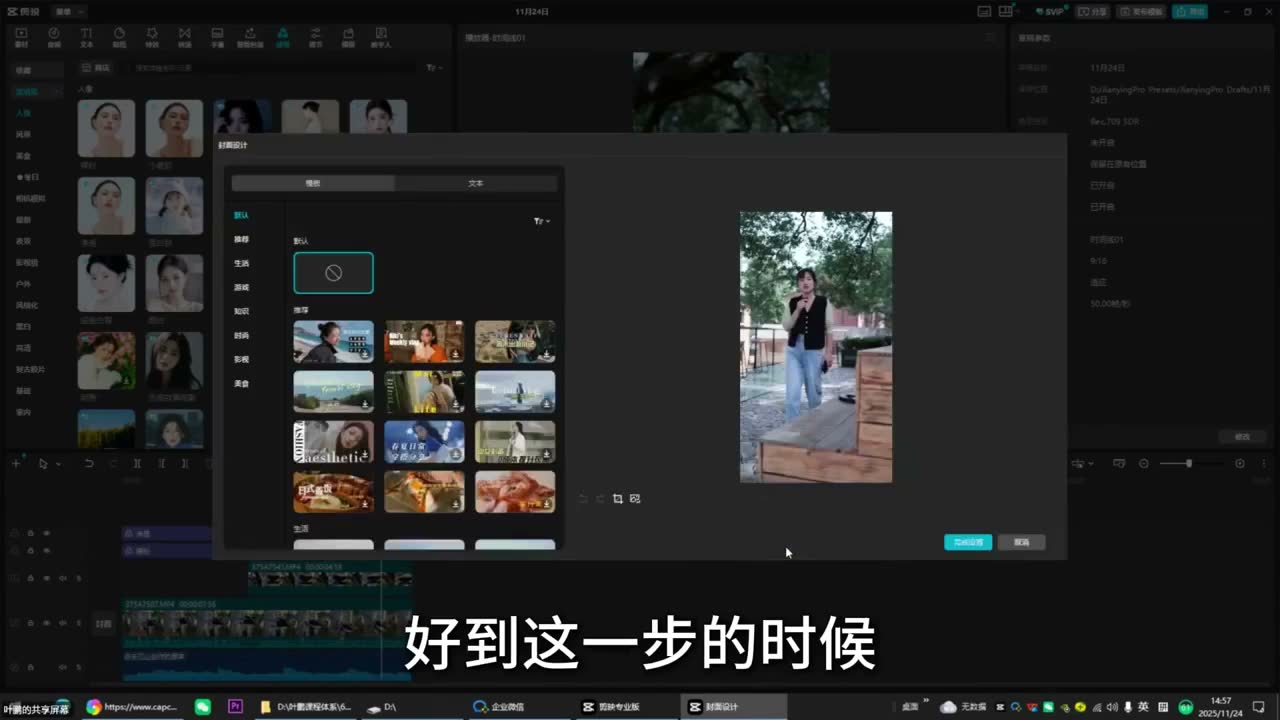Open 转场 transitions icon in main toolbar

point(184,38)
